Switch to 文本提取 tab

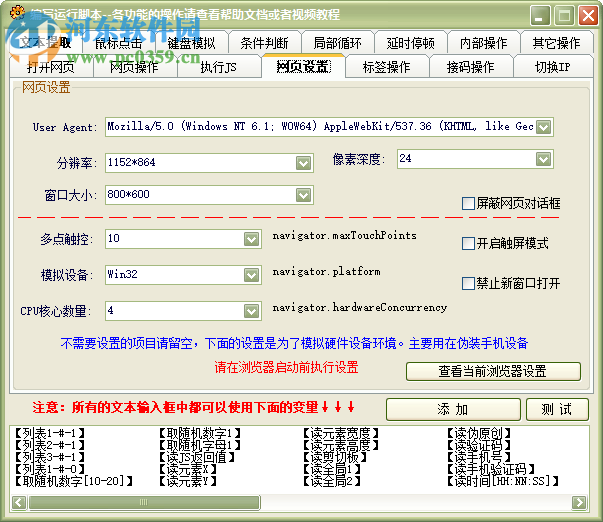click(45, 42)
